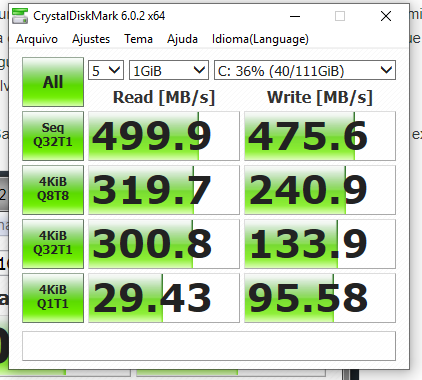Minimize the CrystalDiskMark window
The height and width of the screenshot is (380, 422).
(295, 16)
